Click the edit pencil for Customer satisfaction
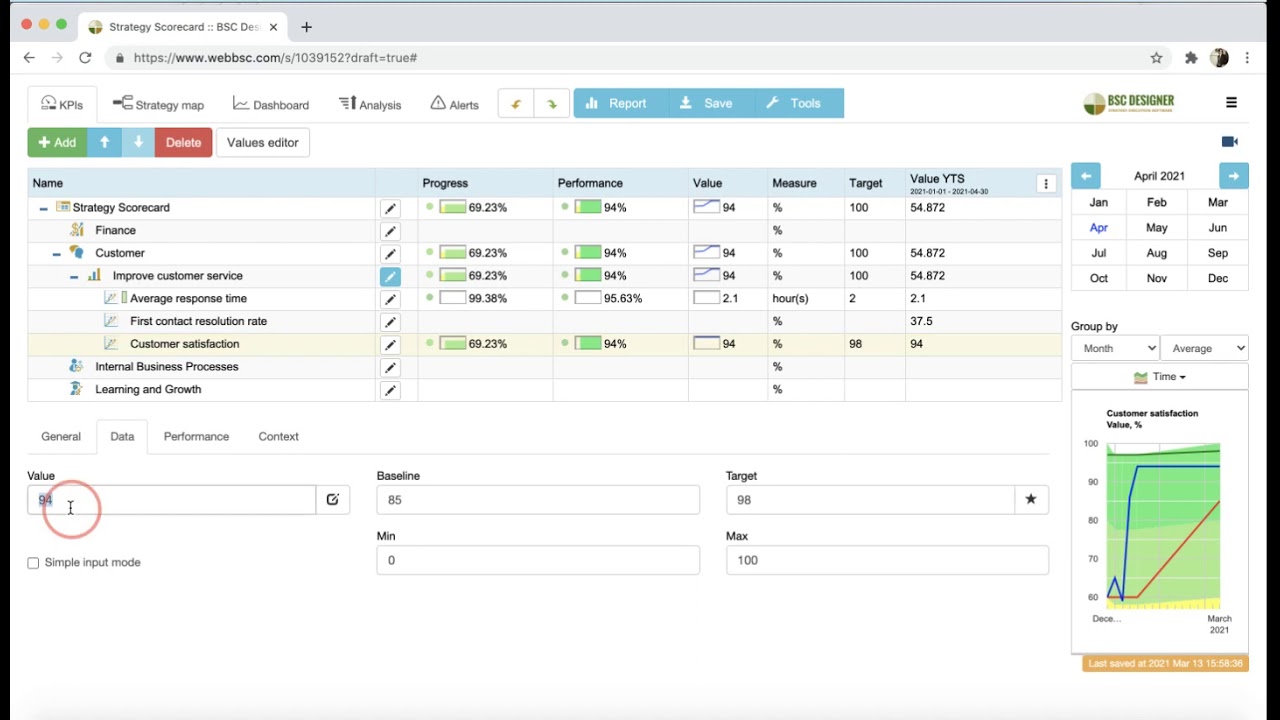The width and height of the screenshot is (1280, 720). coord(390,345)
